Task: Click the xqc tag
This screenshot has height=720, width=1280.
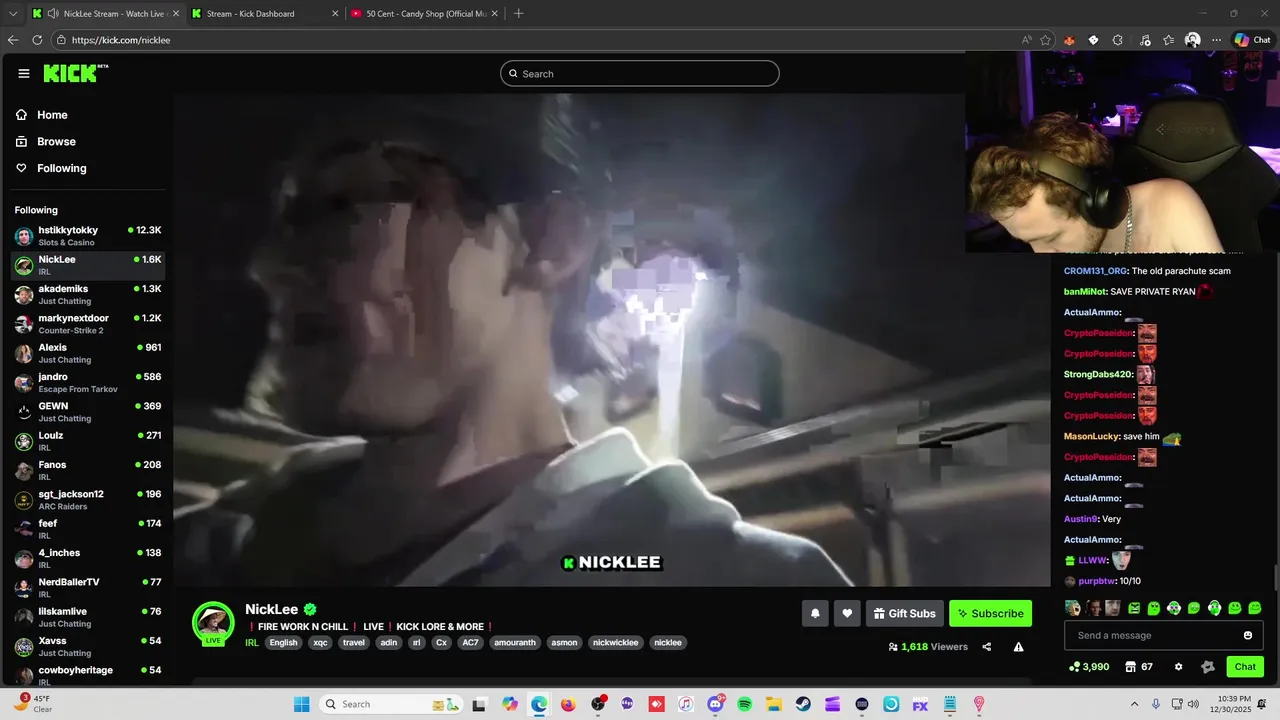Action: point(320,643)
